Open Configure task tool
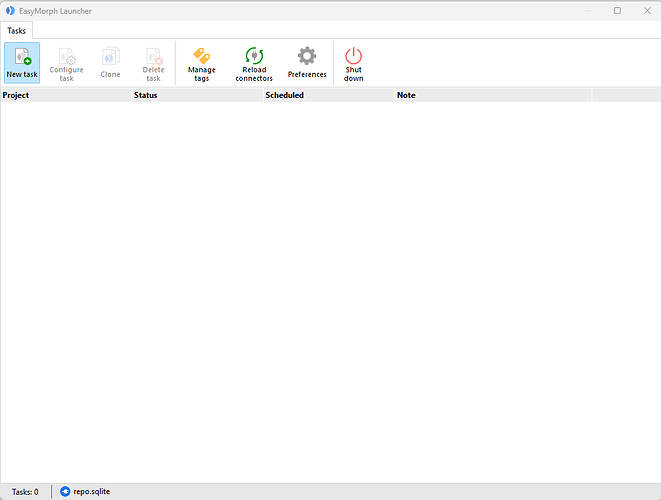The image size is (661, 500). [66, 63]
